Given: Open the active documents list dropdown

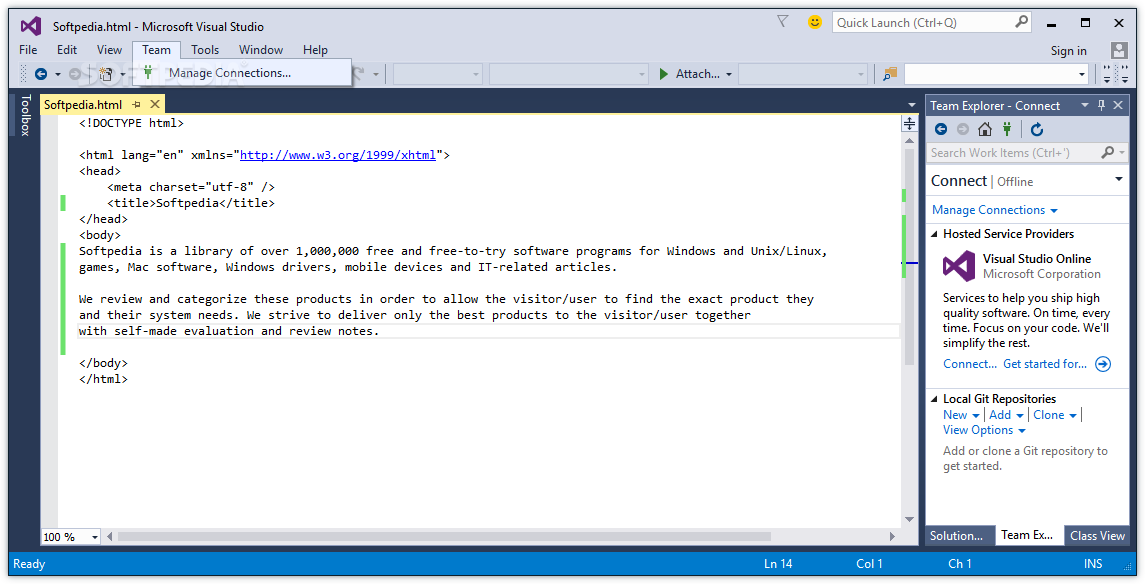Looking at the screenshot, I should click(x=911, y=105).
